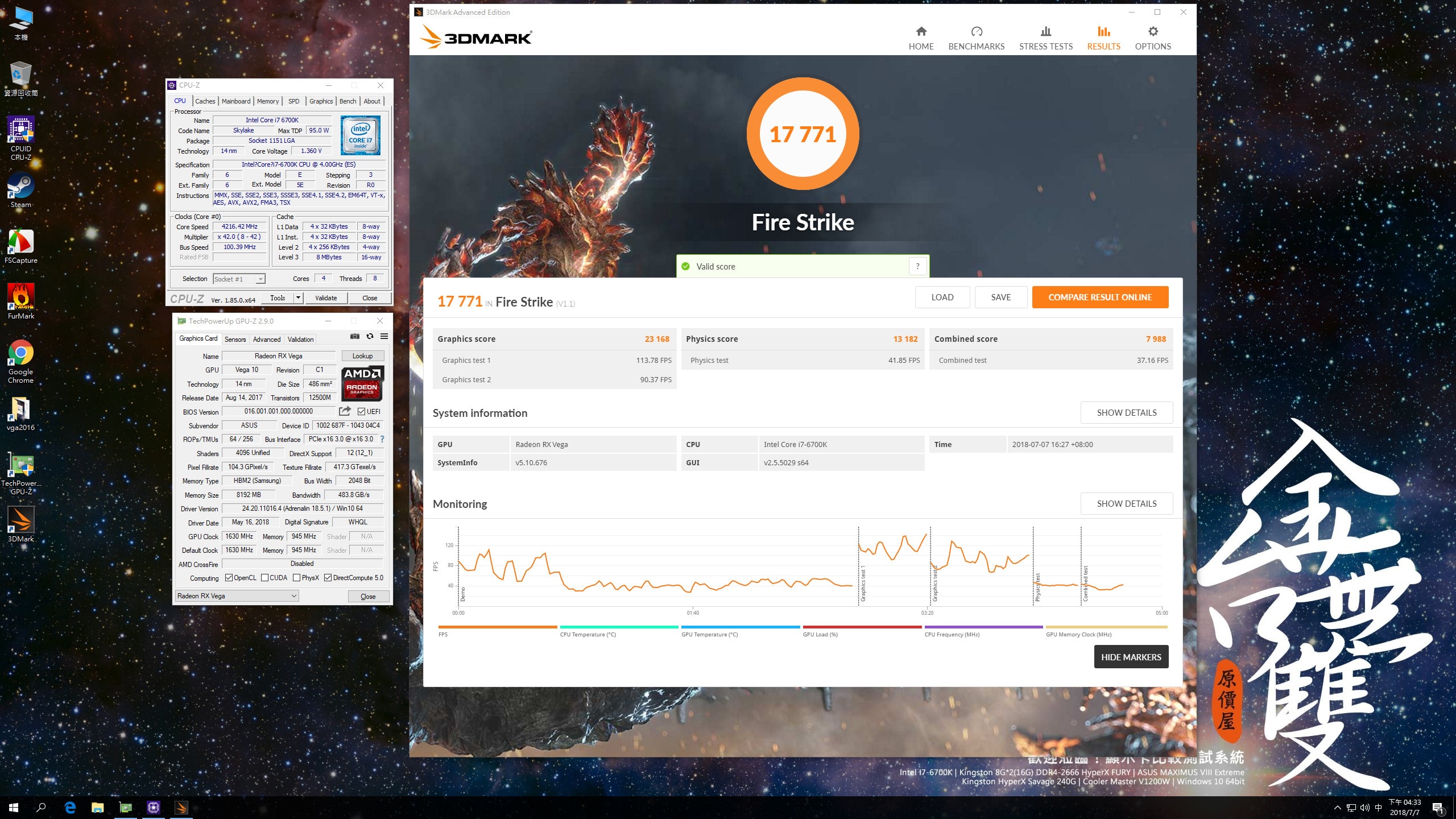
Task: Toggle the OpenCL checkbox
Action: 229,578
